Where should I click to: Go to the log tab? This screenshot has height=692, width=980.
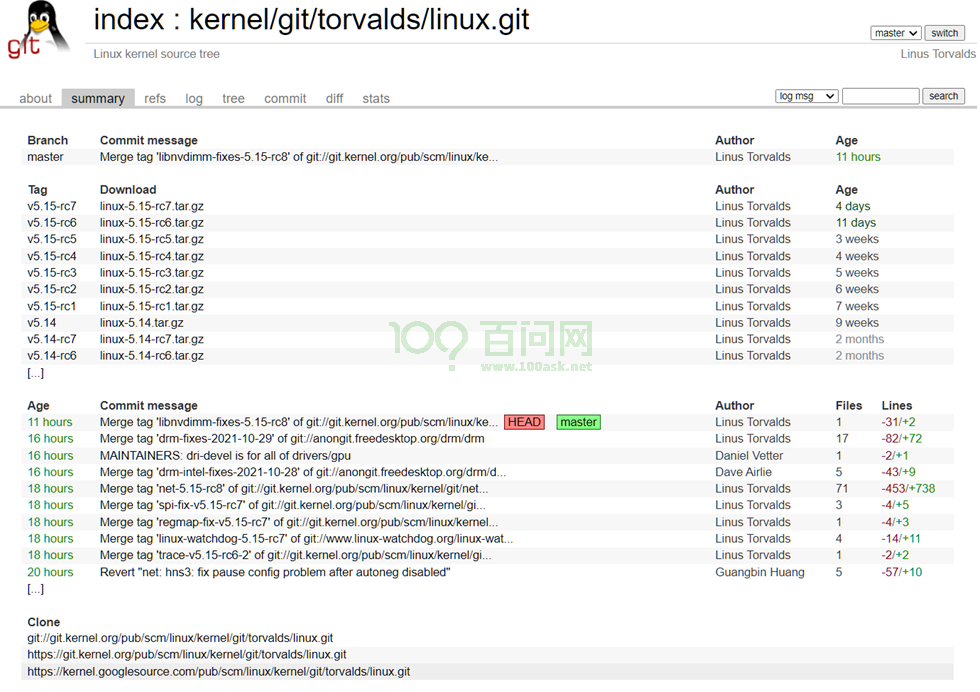[x=194, y=98]
